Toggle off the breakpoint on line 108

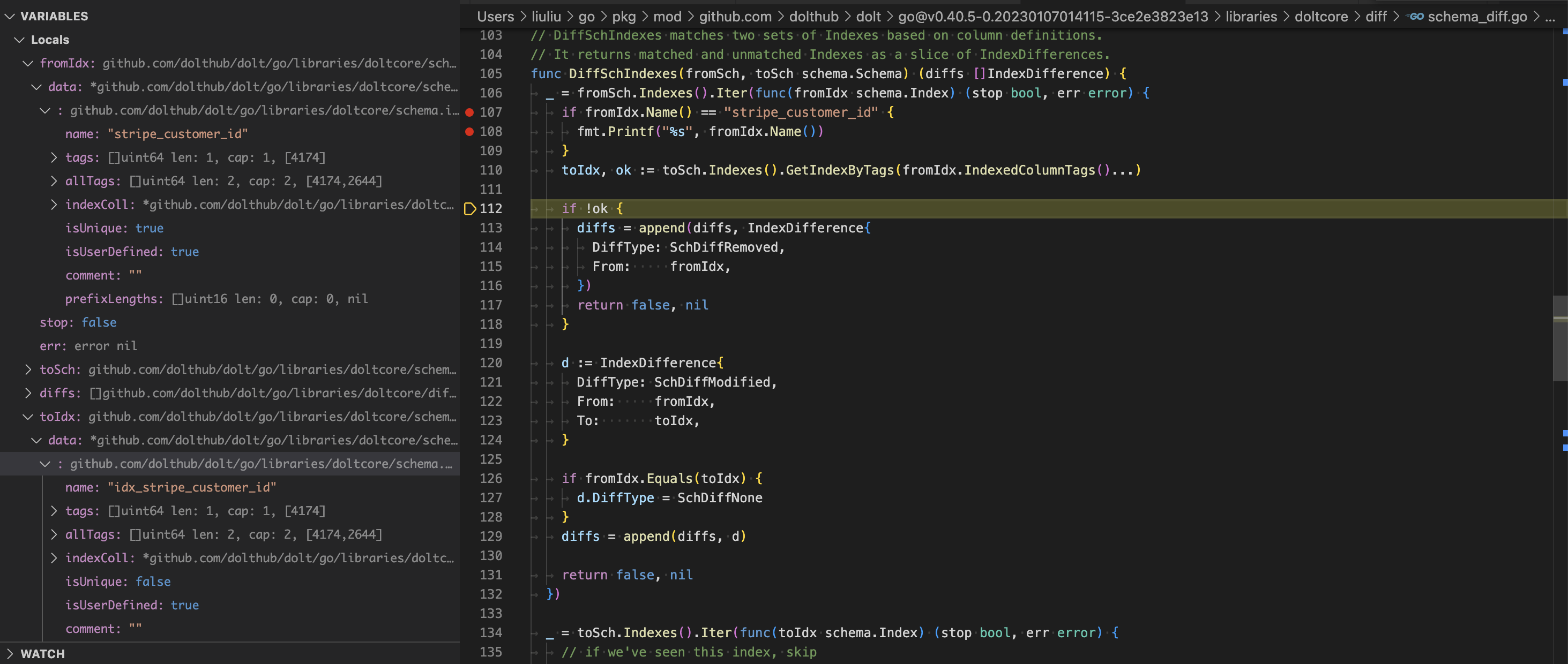(x=469, y=131)
